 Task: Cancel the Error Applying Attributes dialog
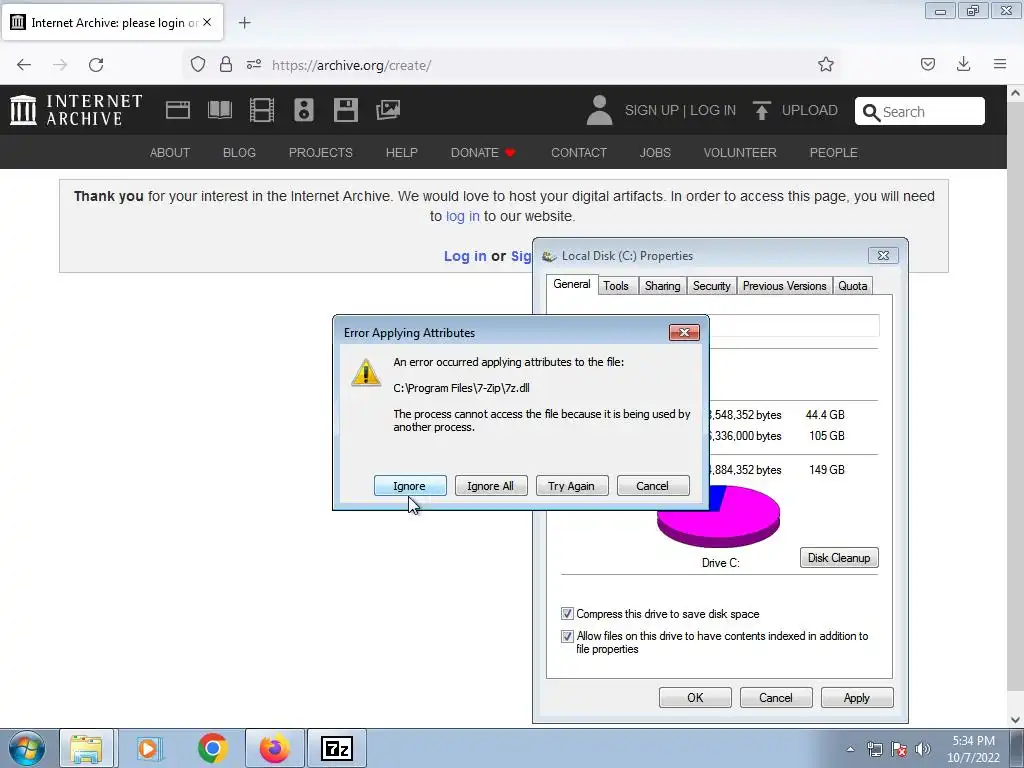[652, 486]
